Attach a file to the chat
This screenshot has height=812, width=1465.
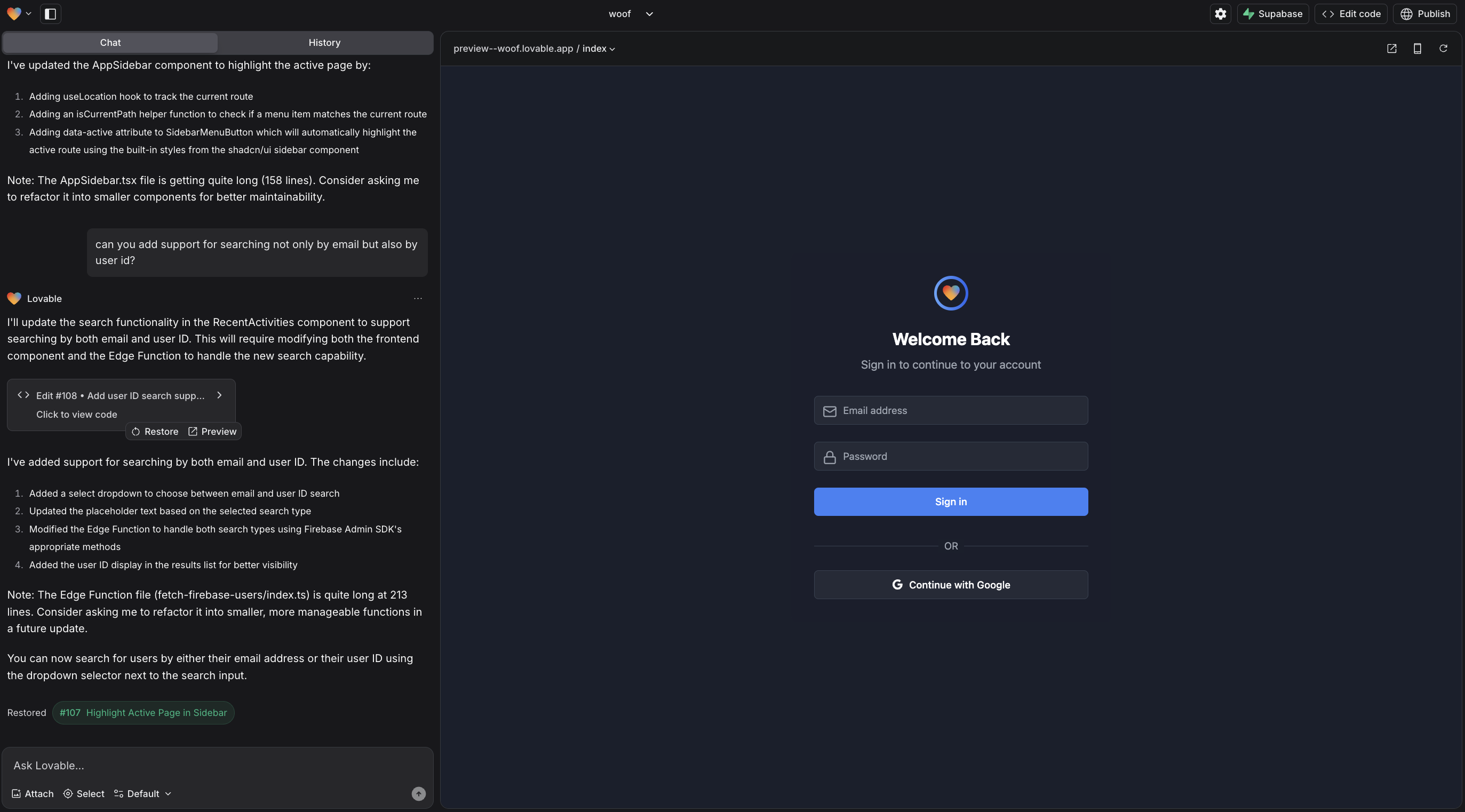[x=32, y=793]
